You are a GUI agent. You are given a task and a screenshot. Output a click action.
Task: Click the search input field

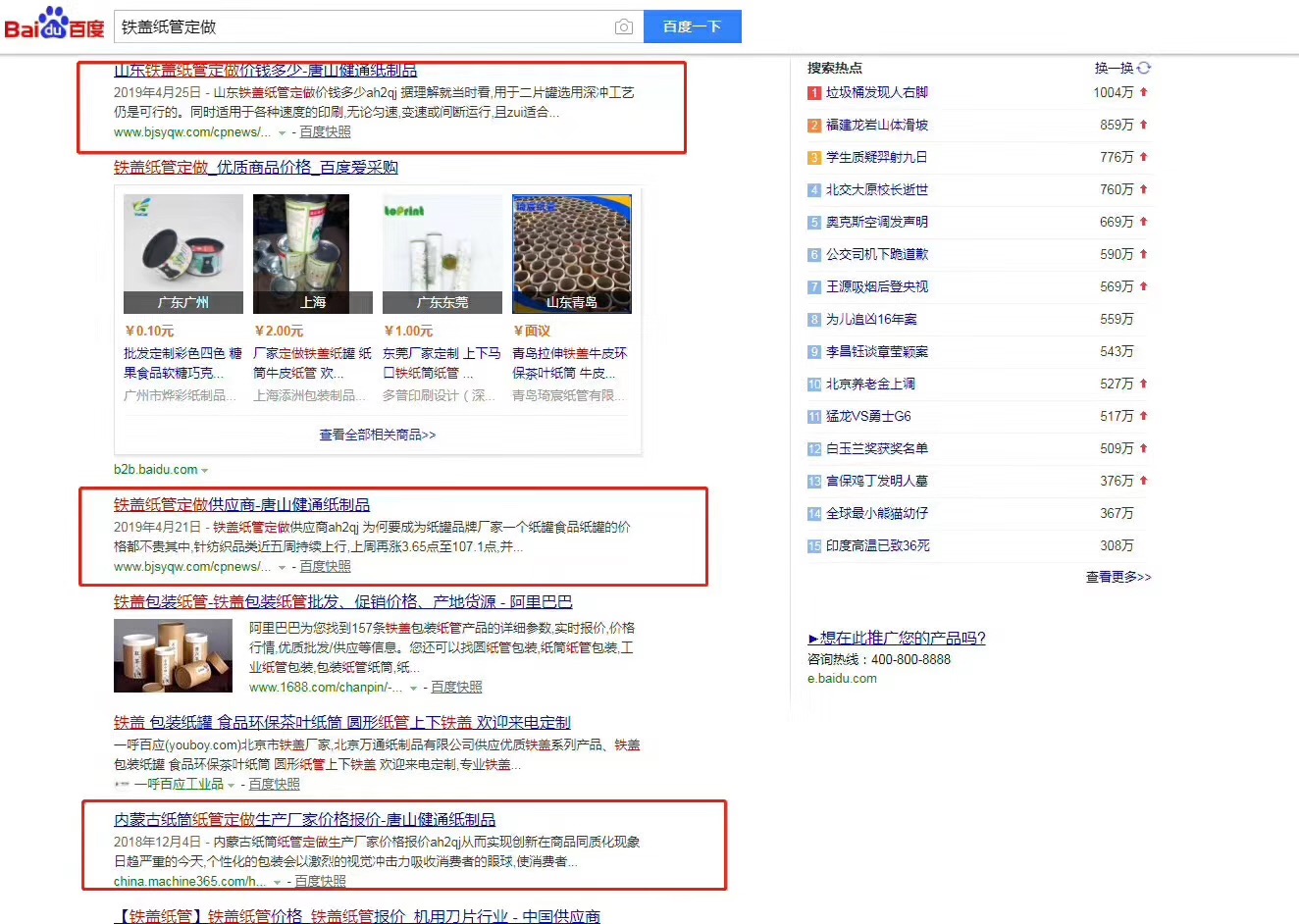pyautogui.click(x=363, y=27)
